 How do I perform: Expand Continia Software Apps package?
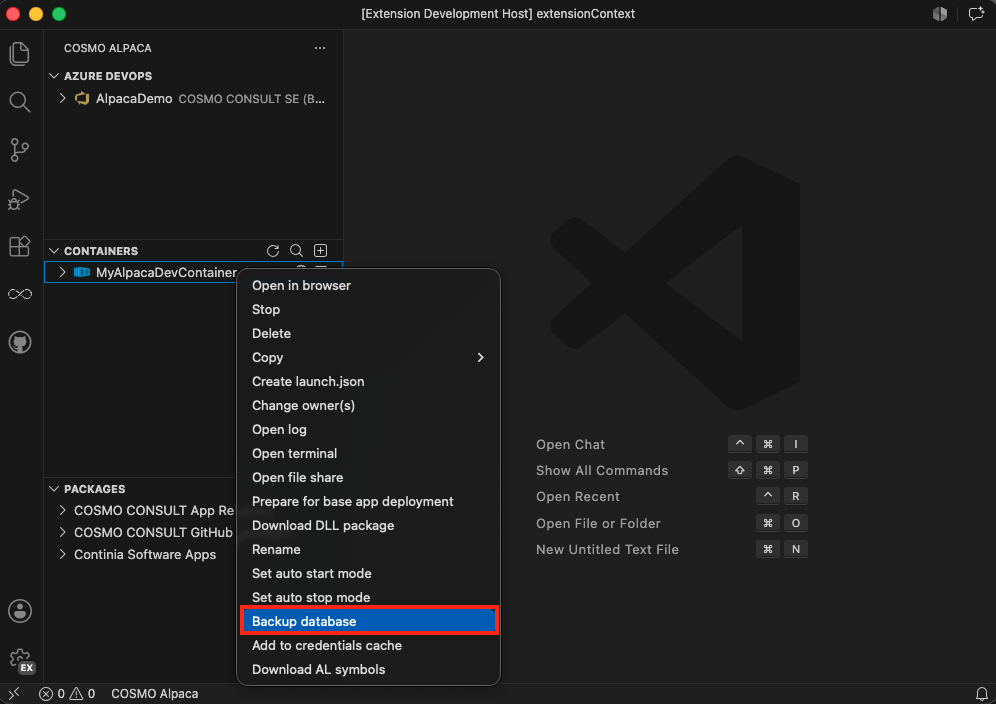point(62,554)
